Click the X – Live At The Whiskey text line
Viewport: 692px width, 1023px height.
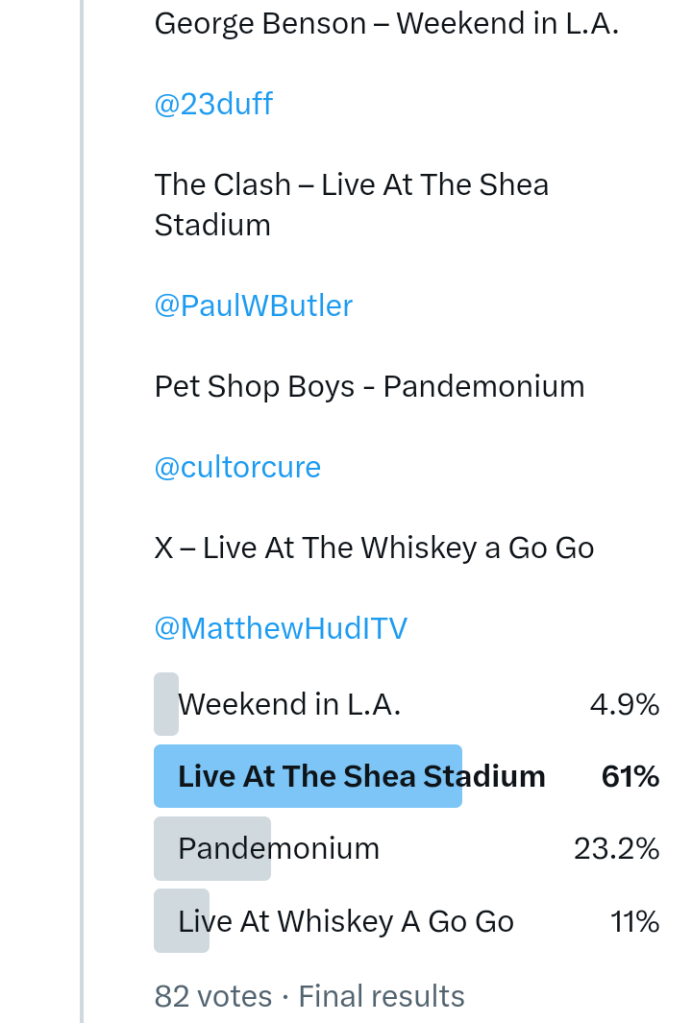[374, 548]
